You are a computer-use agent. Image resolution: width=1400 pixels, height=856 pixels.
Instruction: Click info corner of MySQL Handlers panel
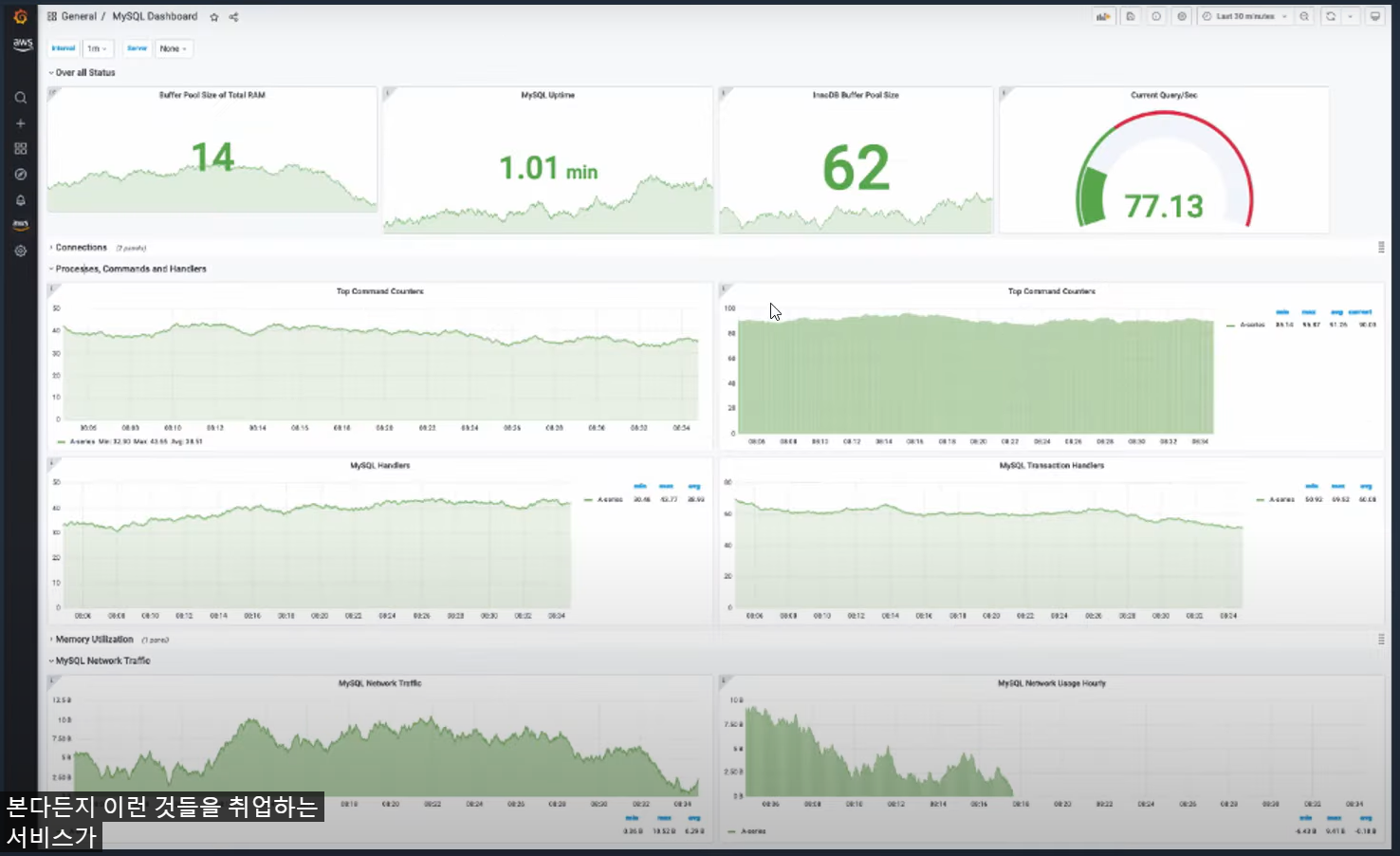[x=52, y=462]
